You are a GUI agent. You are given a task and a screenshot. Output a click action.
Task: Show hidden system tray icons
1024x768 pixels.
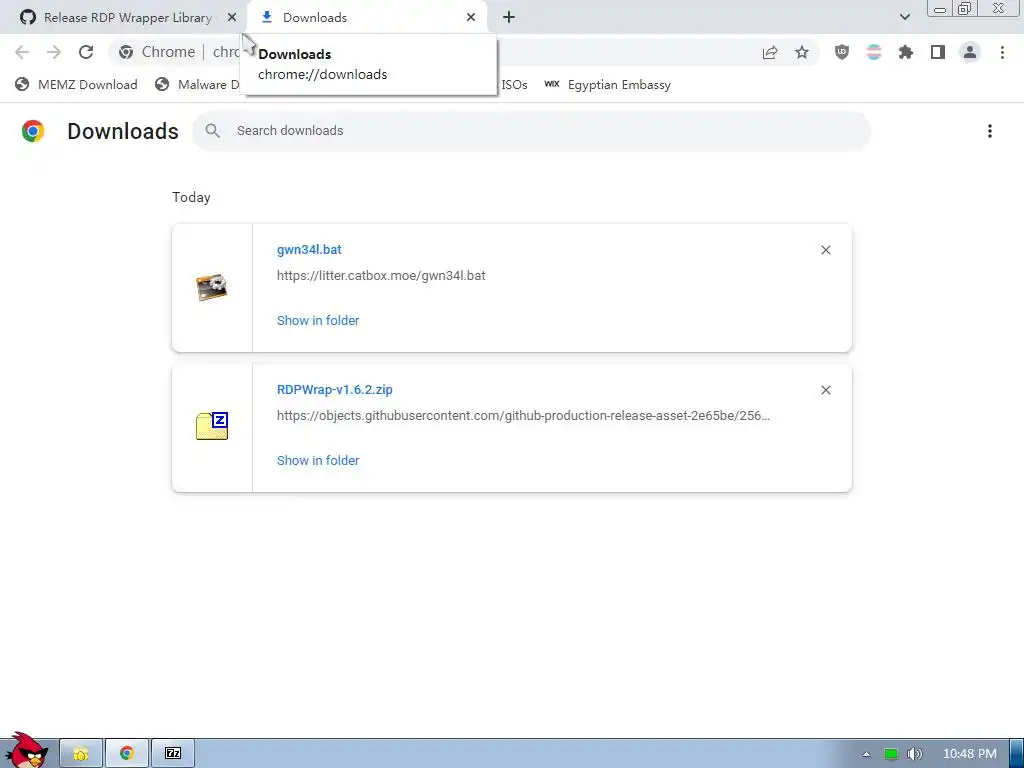click(866, 754)
